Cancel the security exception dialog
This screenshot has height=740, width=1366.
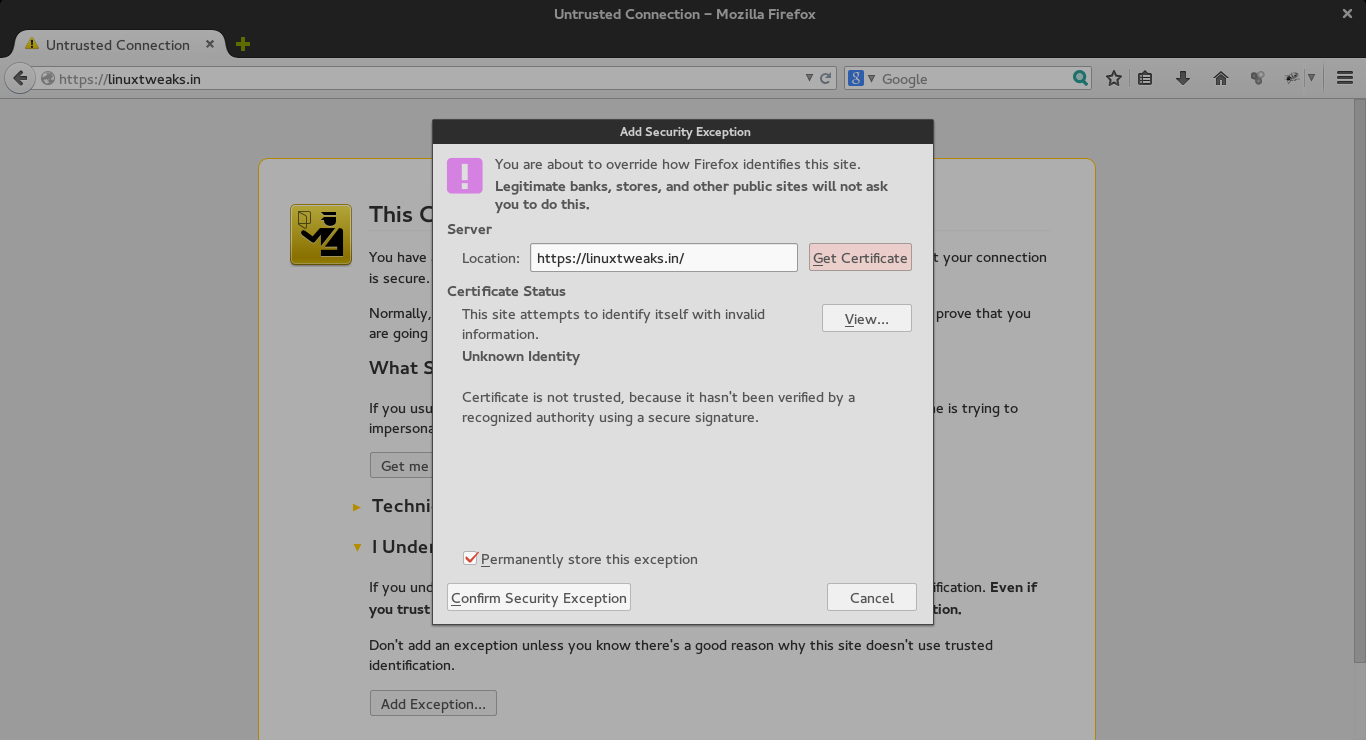(x=872, y=597)
